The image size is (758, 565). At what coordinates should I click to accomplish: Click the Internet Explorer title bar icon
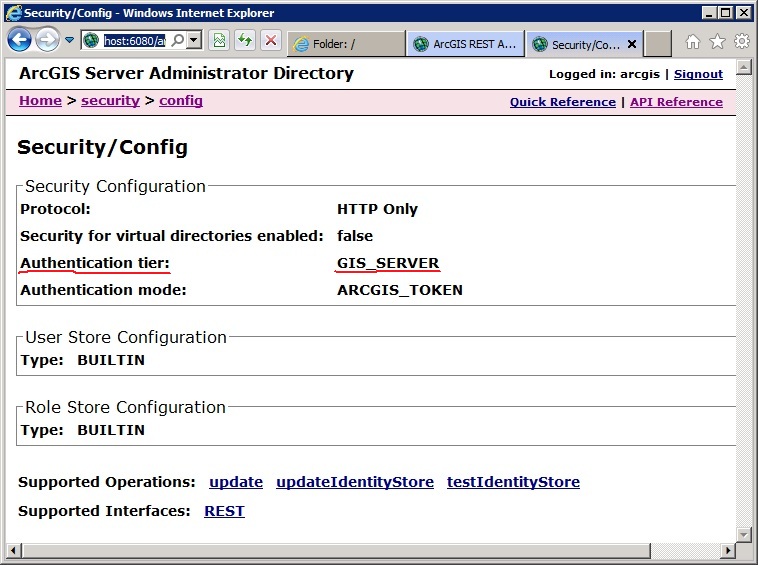13,13
